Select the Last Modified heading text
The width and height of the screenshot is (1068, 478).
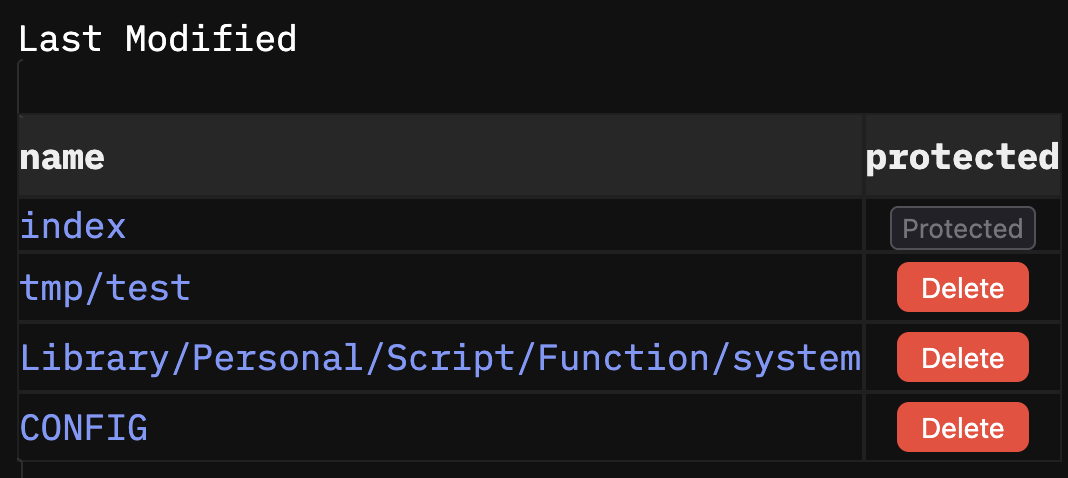point(157,39)
